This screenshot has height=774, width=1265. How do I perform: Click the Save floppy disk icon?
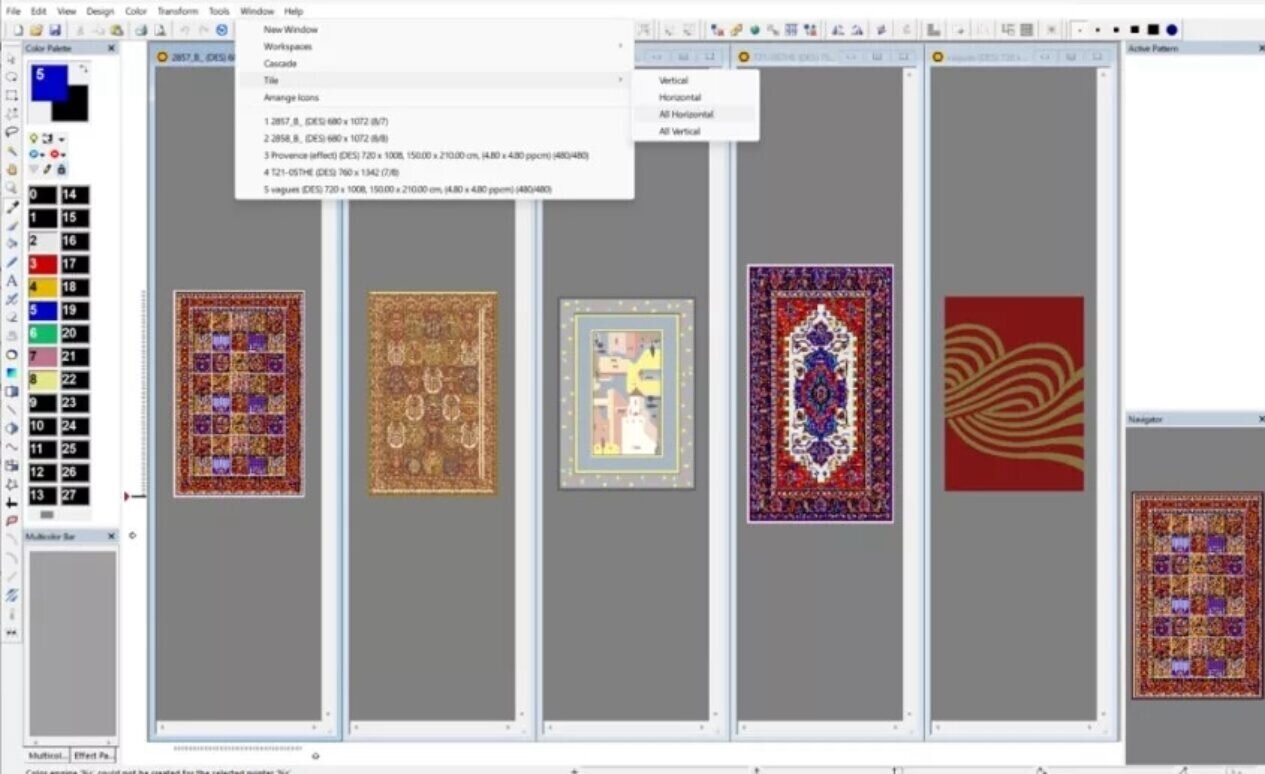point(55,30)
